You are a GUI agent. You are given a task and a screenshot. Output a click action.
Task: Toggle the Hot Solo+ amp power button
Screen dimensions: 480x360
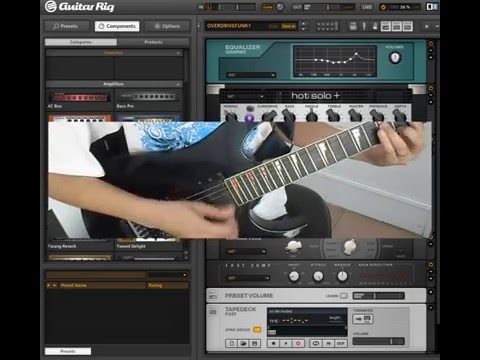pyautogui.click(x=431, y=88)
